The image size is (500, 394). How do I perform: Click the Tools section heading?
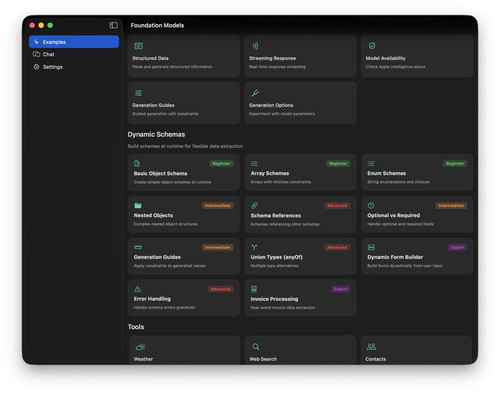click(x=136, y=327)
